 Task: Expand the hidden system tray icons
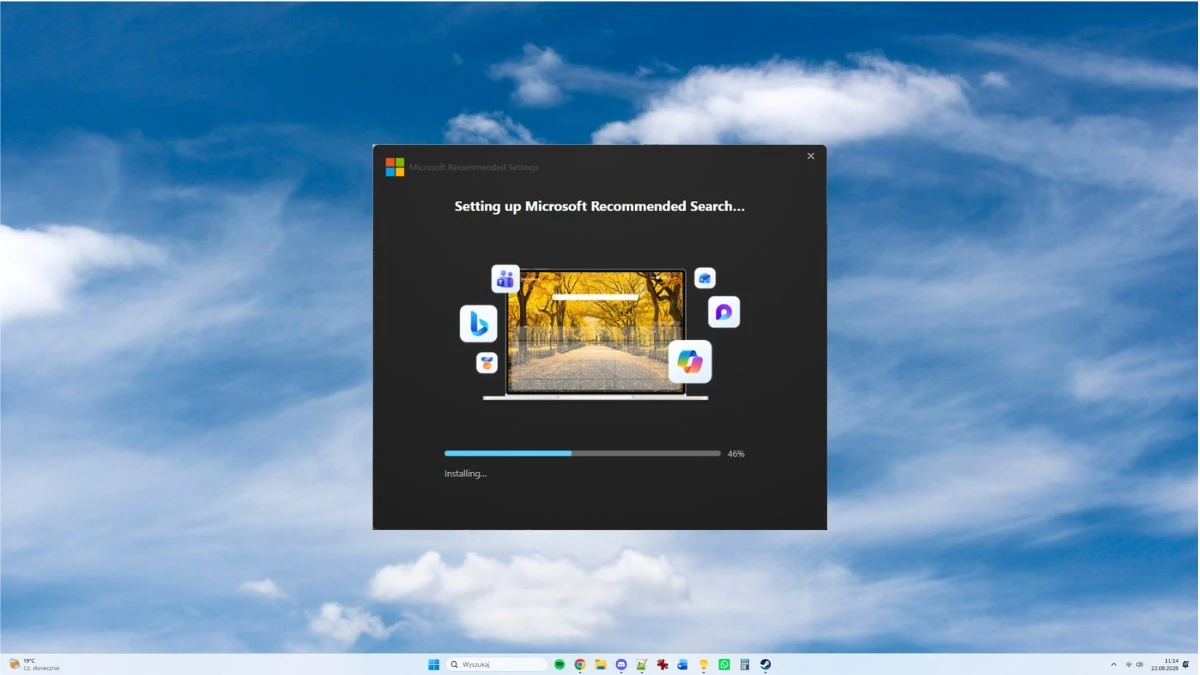[1114, 664]
